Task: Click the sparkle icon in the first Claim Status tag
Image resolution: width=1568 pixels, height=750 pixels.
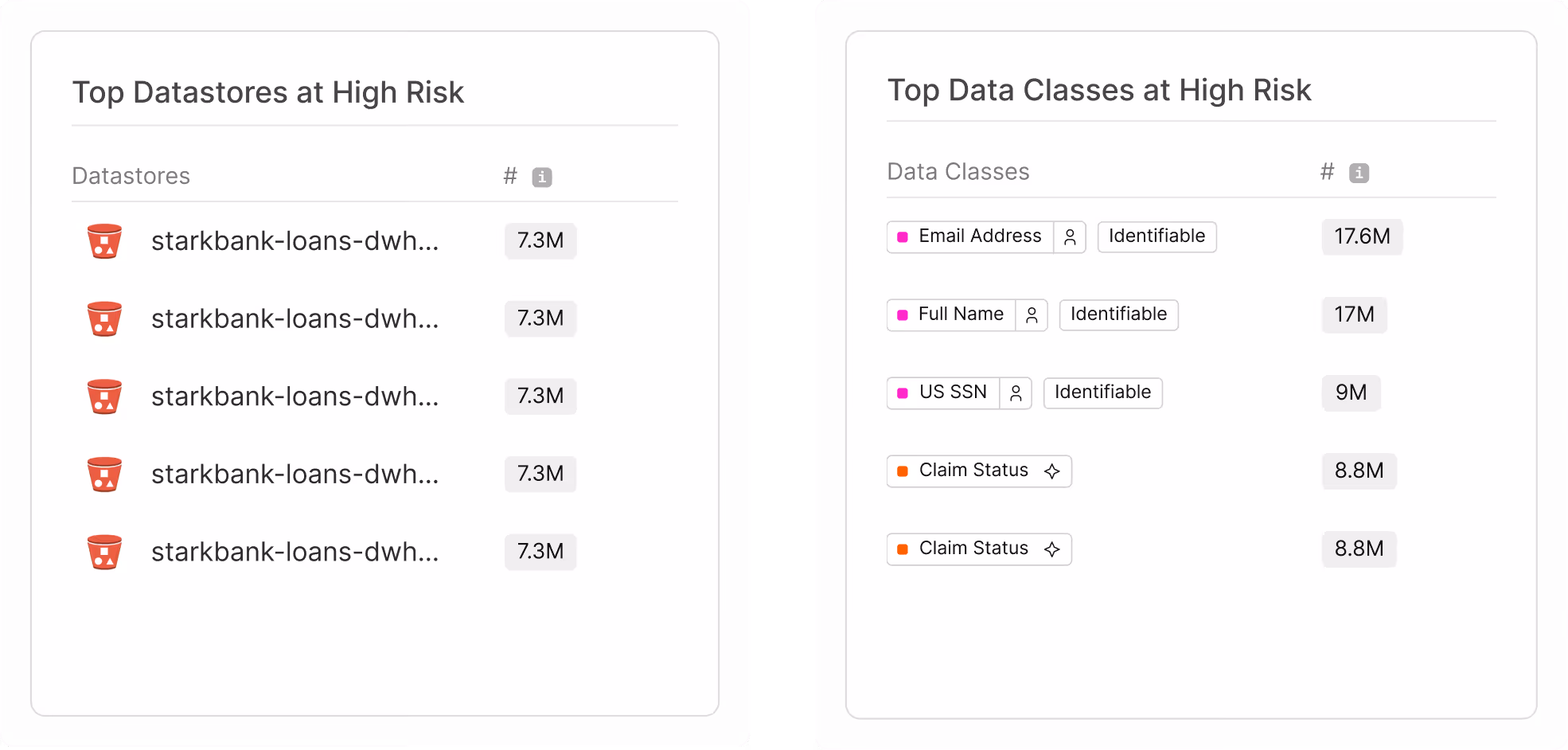Action: (1052, 471)
